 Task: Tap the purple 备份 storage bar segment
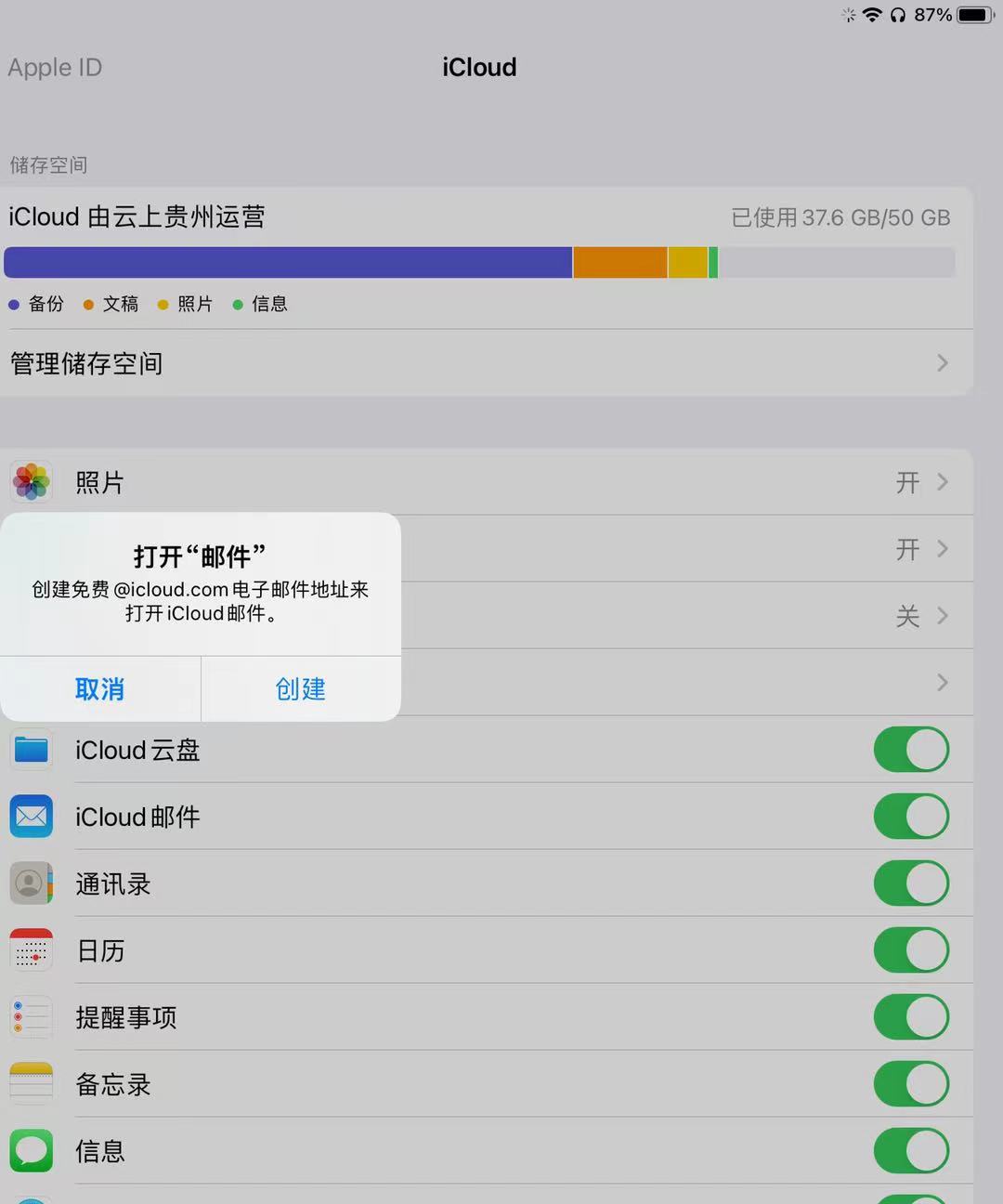288,263
